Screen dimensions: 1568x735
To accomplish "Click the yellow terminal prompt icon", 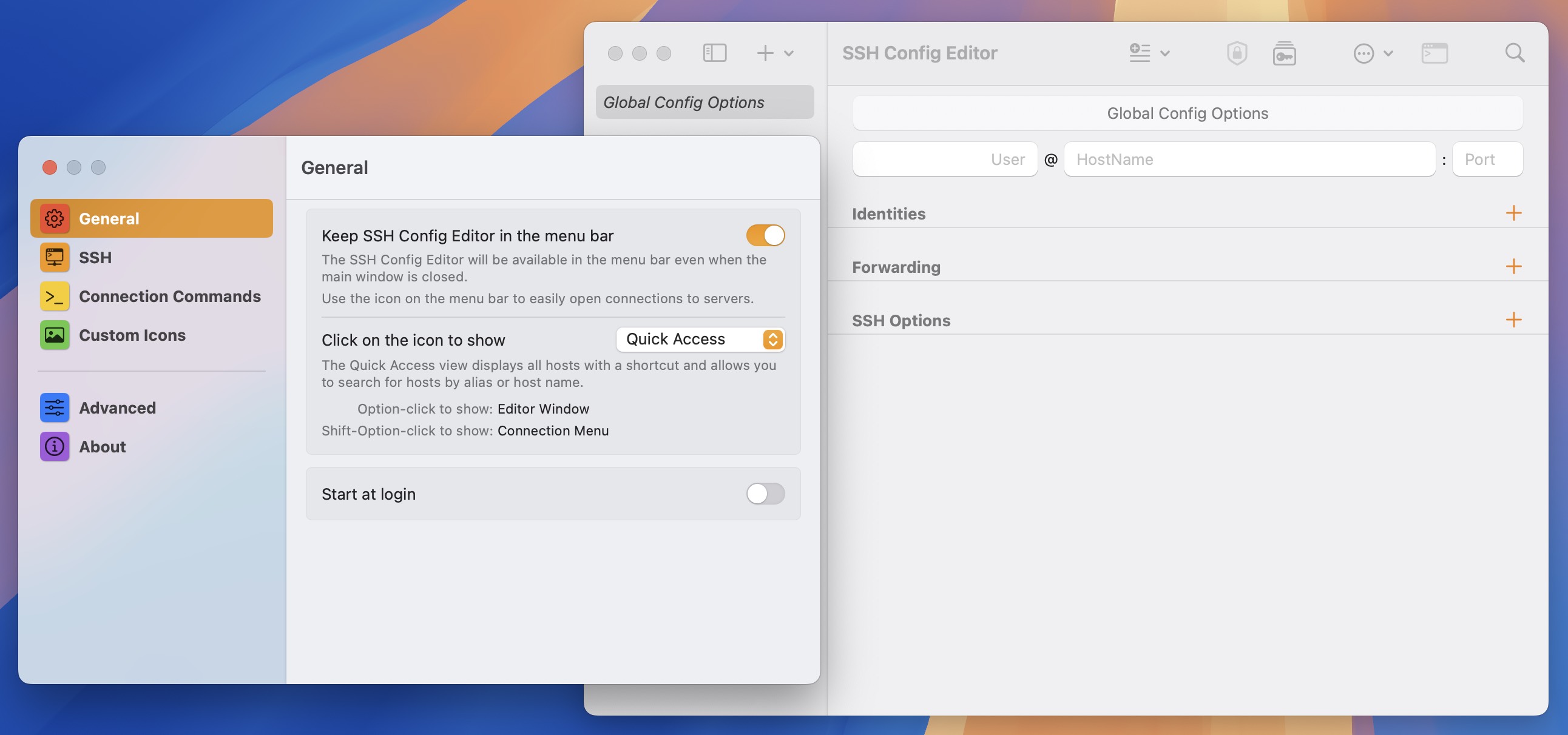I will pyautogui.click(x=54, y=297).
